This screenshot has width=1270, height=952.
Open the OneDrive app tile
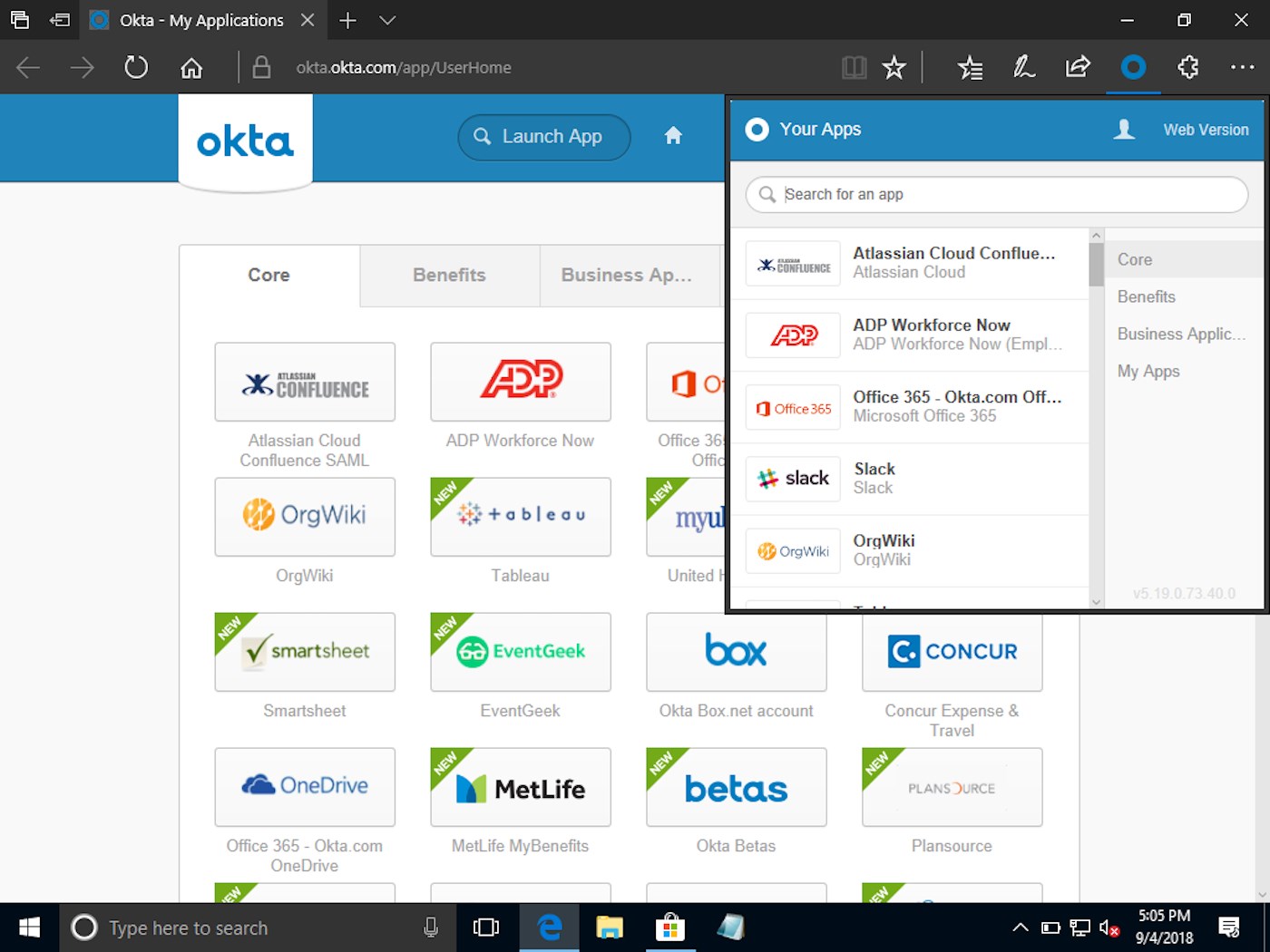pyautogui.click(x=305, y=787)
